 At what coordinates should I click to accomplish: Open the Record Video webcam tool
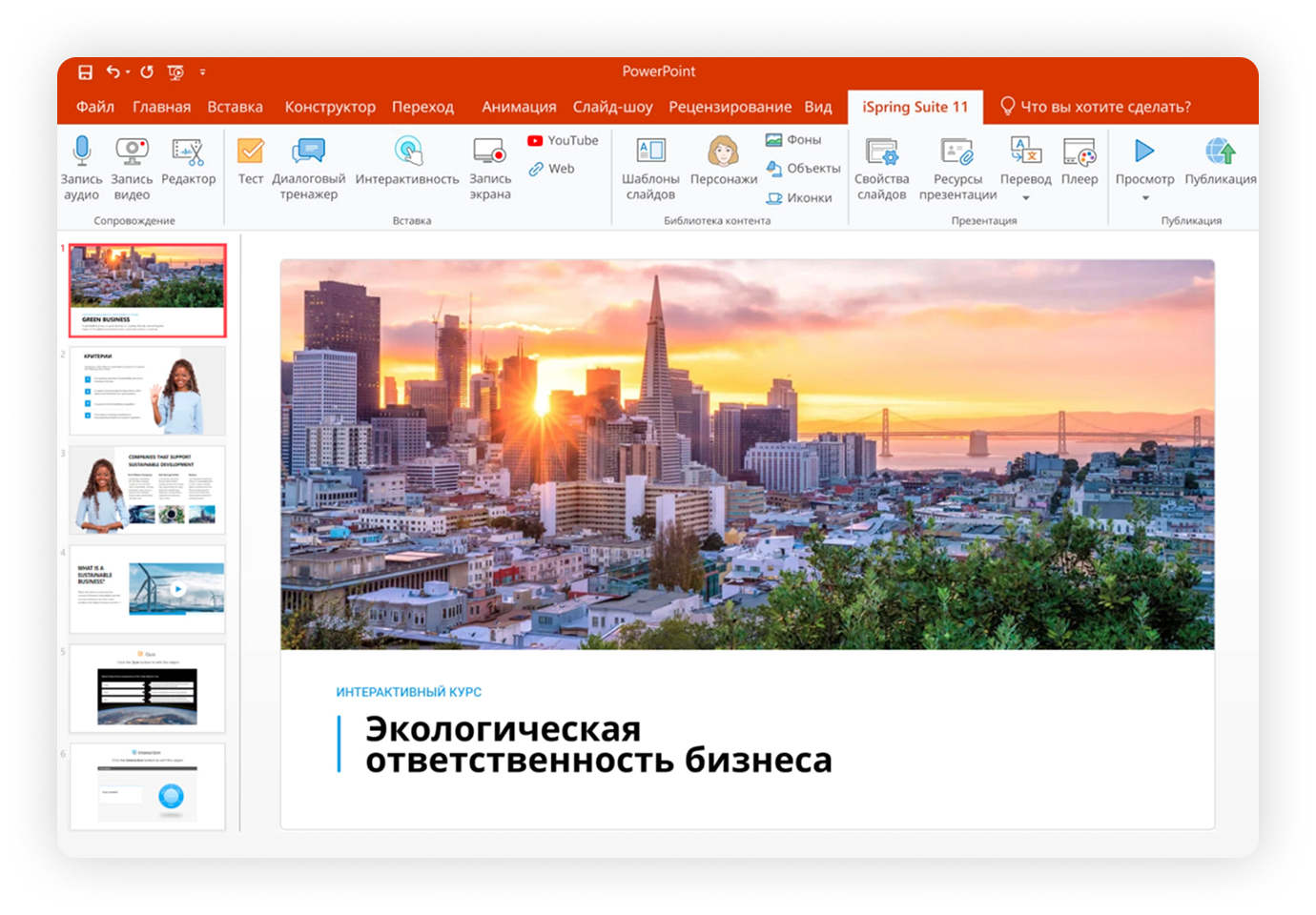[x=132, y=152]
